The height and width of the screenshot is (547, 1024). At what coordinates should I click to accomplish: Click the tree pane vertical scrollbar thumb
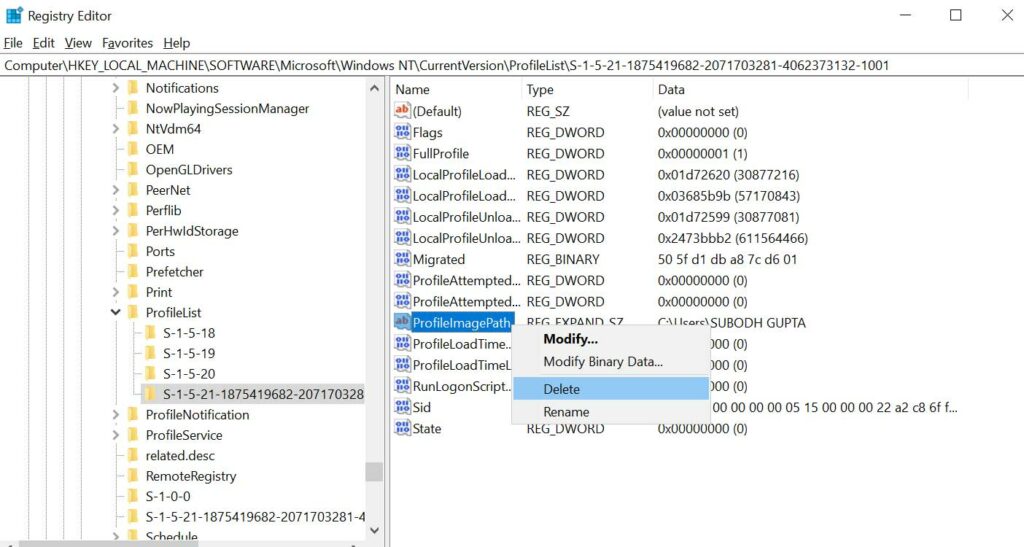(374, 471)
